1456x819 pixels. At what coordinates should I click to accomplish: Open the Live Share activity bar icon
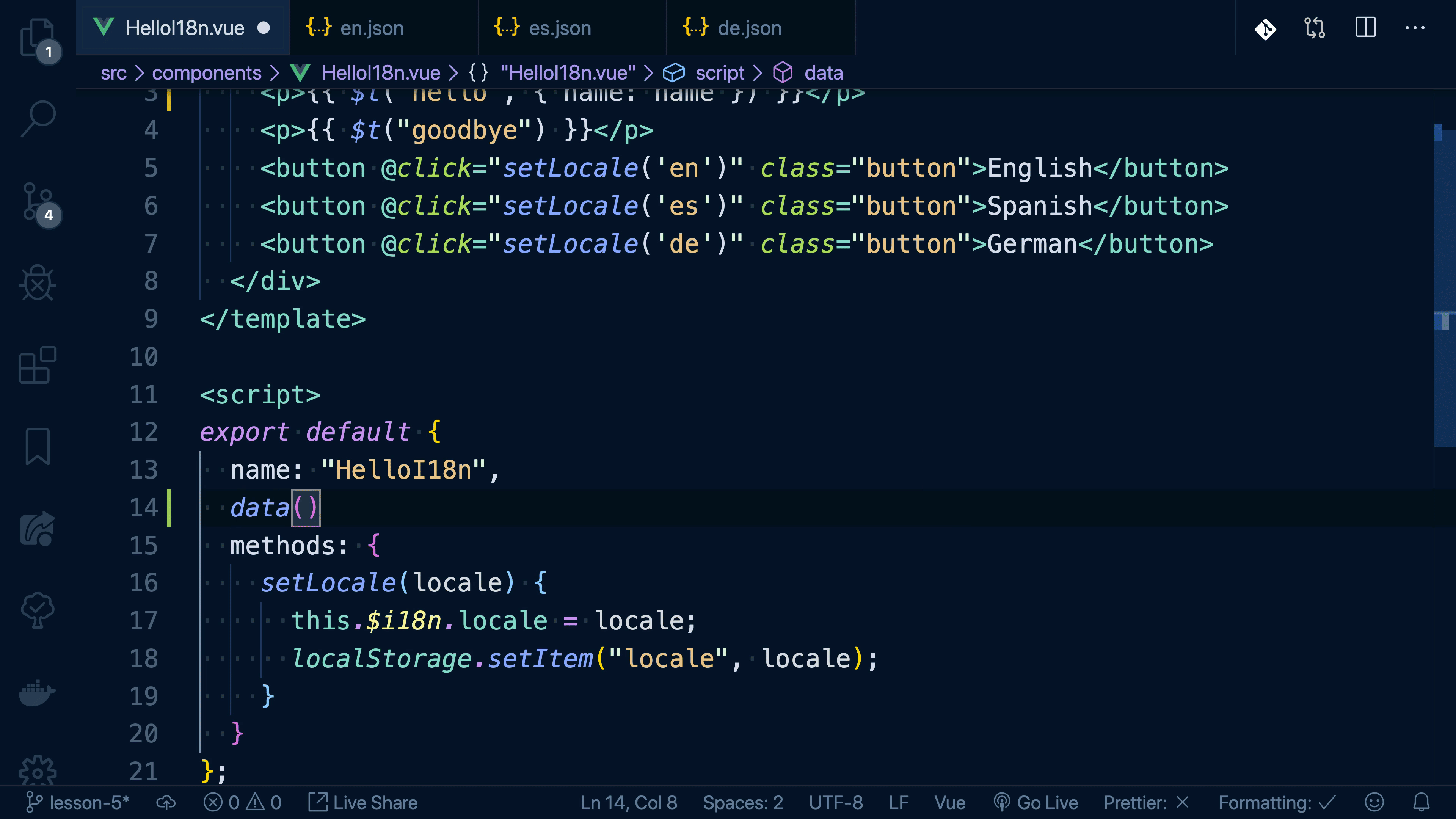[x=37, y=529]
